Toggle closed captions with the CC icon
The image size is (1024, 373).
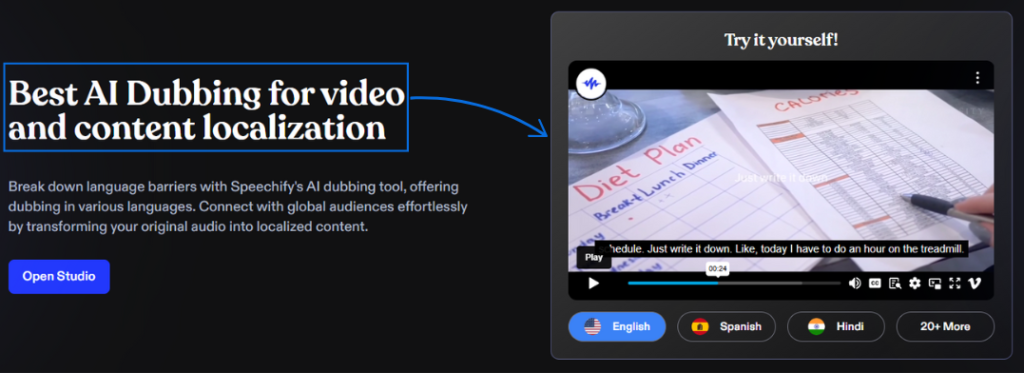coord(874,284)
